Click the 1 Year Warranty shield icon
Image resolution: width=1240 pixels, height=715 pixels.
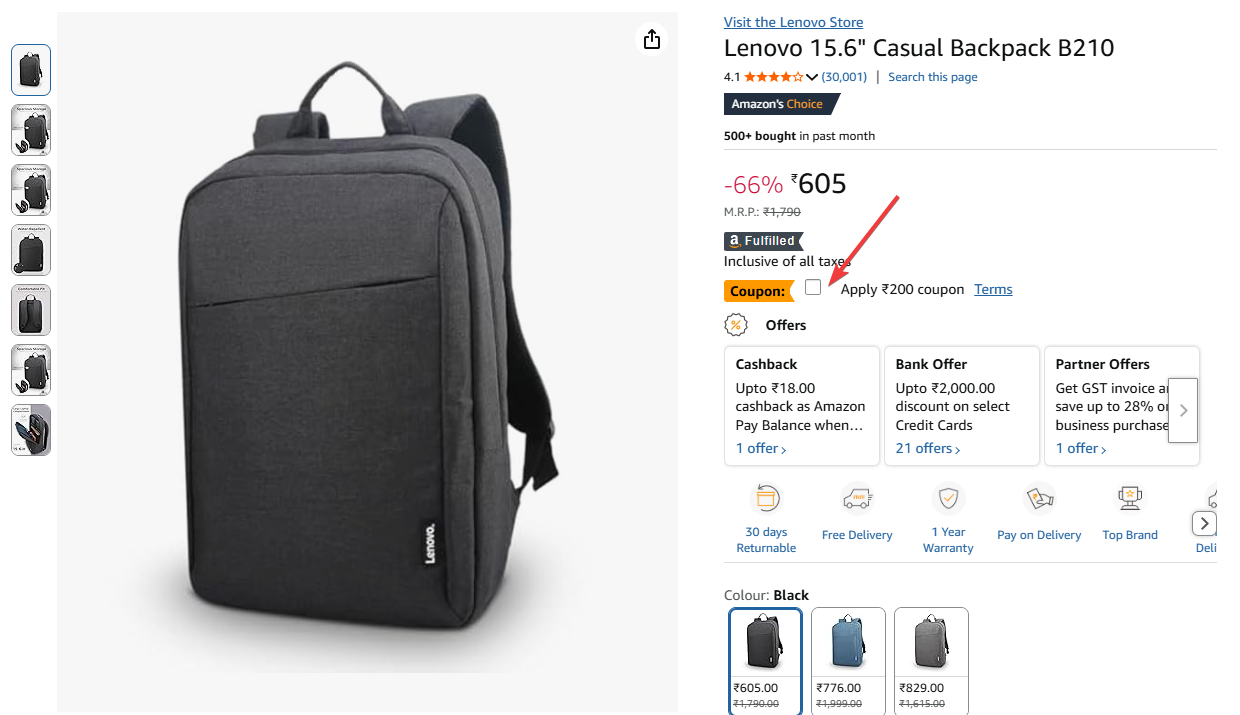pyautogui.click(x=948, y=497)
